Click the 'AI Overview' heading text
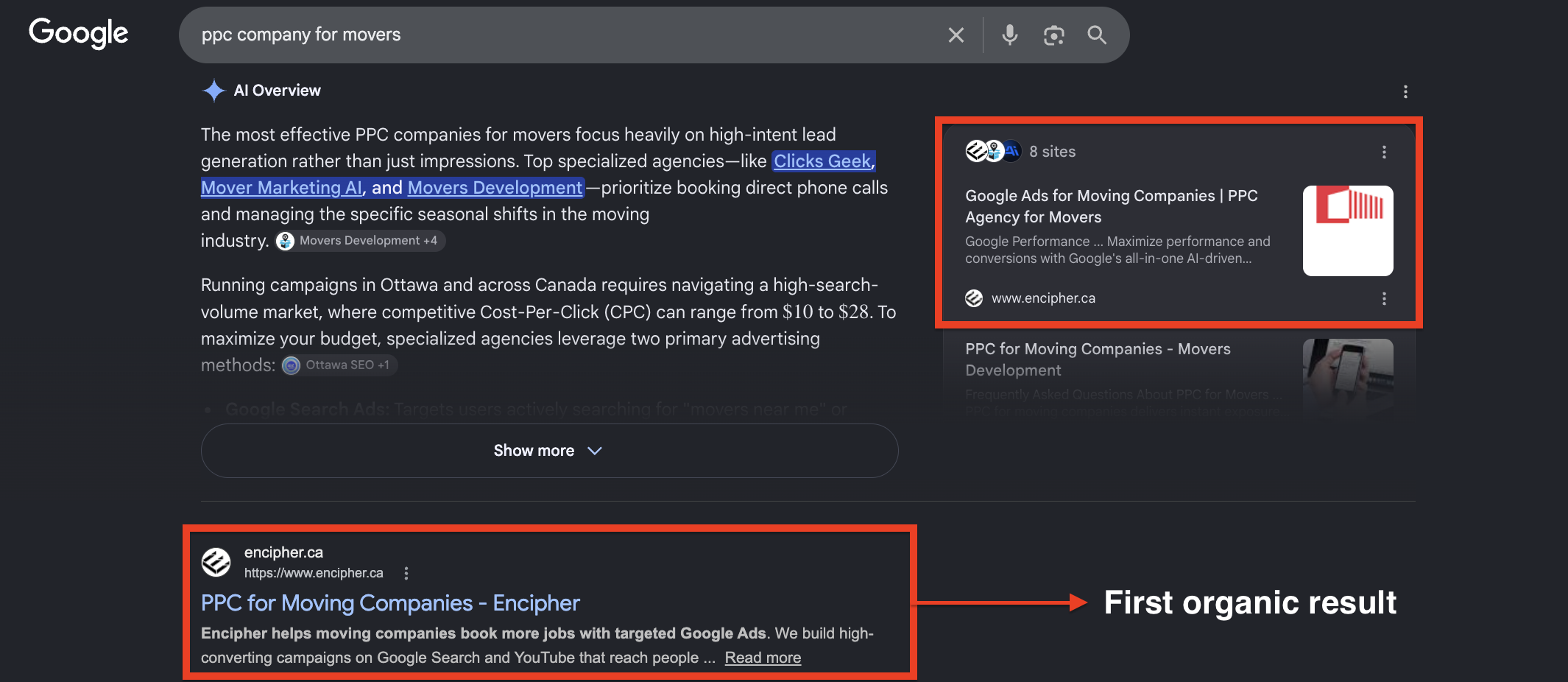The width and height of the screenshot is (1568, 682). 277,91
